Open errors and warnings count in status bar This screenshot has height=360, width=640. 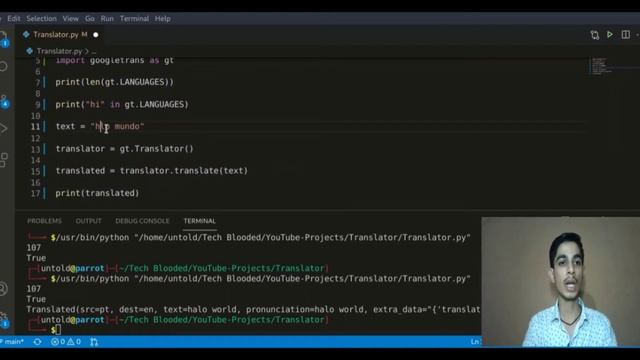[x=65, y=342]
